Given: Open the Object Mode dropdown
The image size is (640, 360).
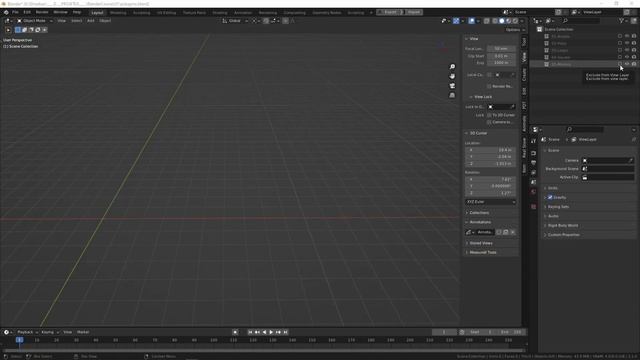Looking at the screenshot, I should pos(34,21).
